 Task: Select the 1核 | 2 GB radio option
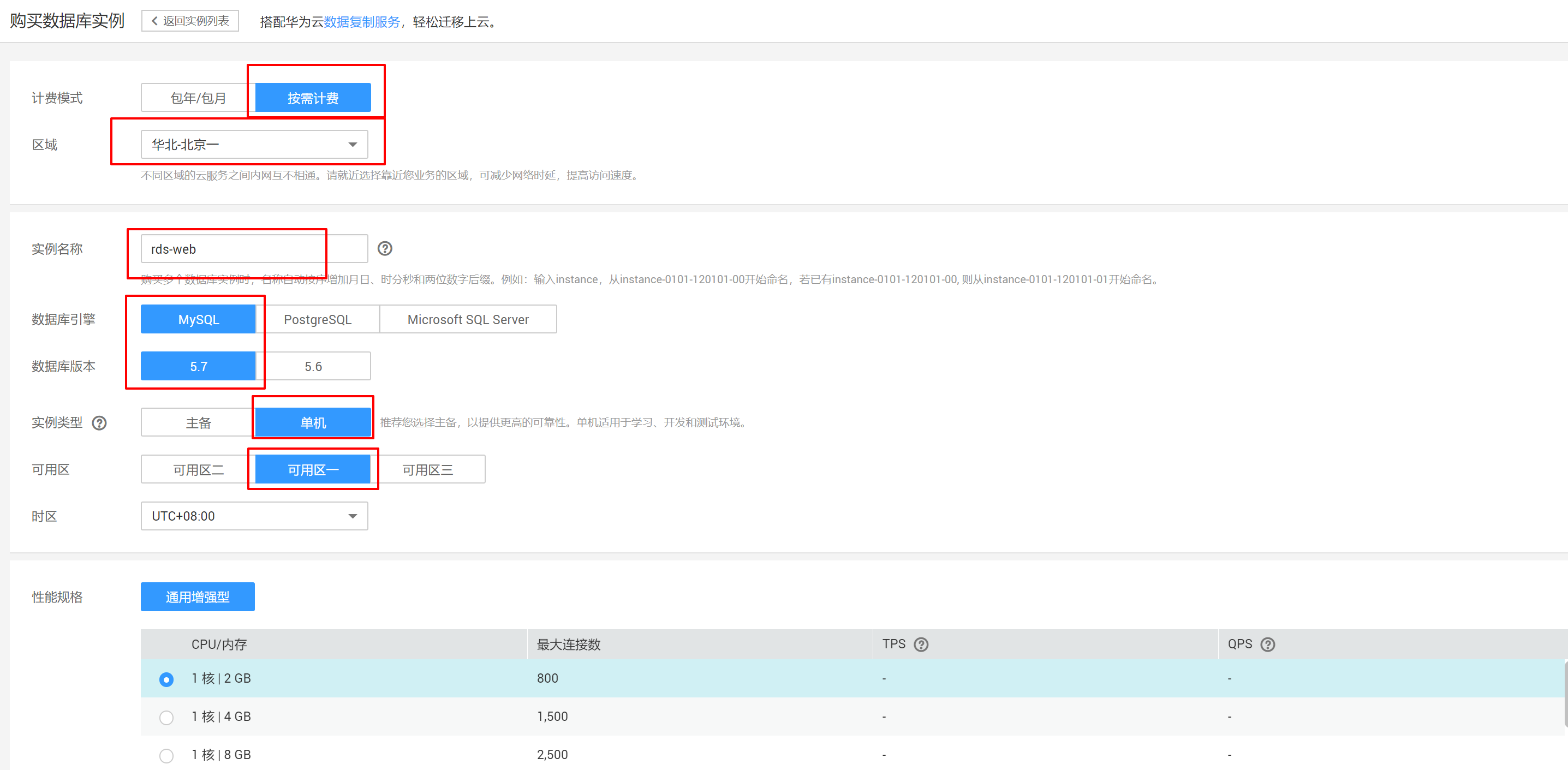(x=166, y=679)
